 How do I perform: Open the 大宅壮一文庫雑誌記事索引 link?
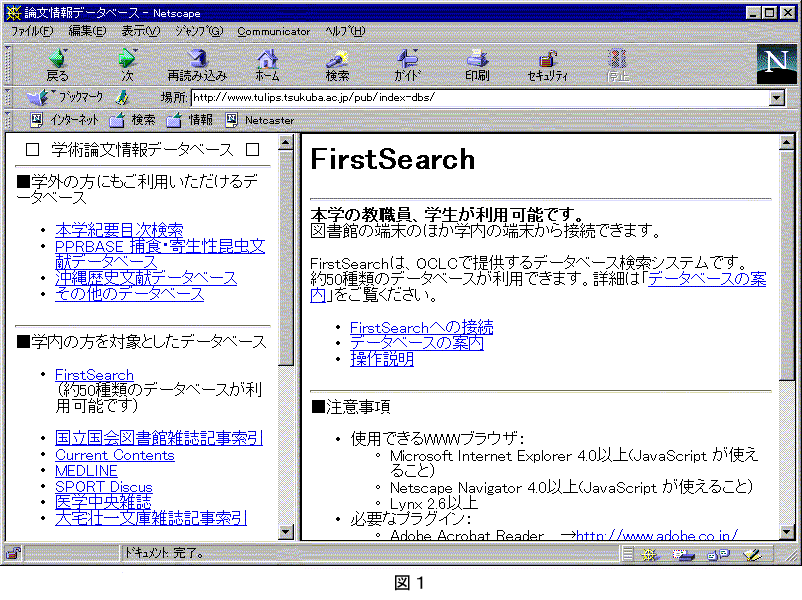click(151, 518)
